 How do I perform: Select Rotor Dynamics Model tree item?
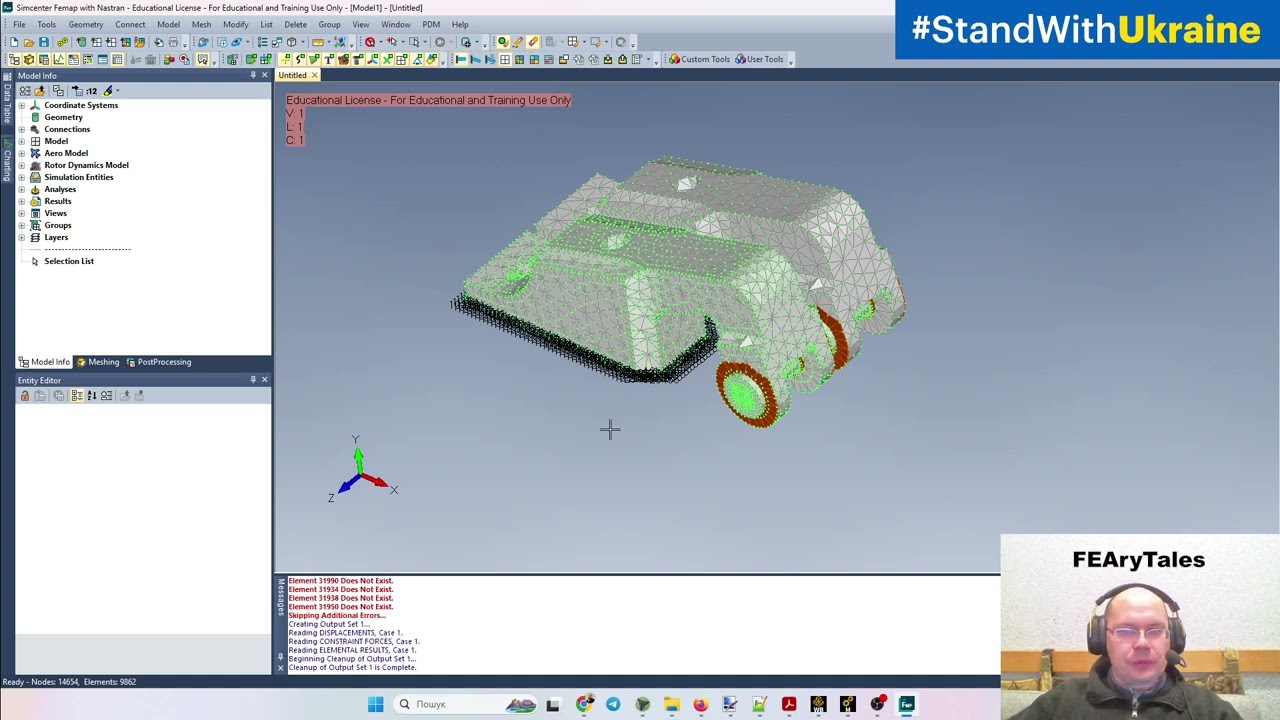(x=86, y=165)
